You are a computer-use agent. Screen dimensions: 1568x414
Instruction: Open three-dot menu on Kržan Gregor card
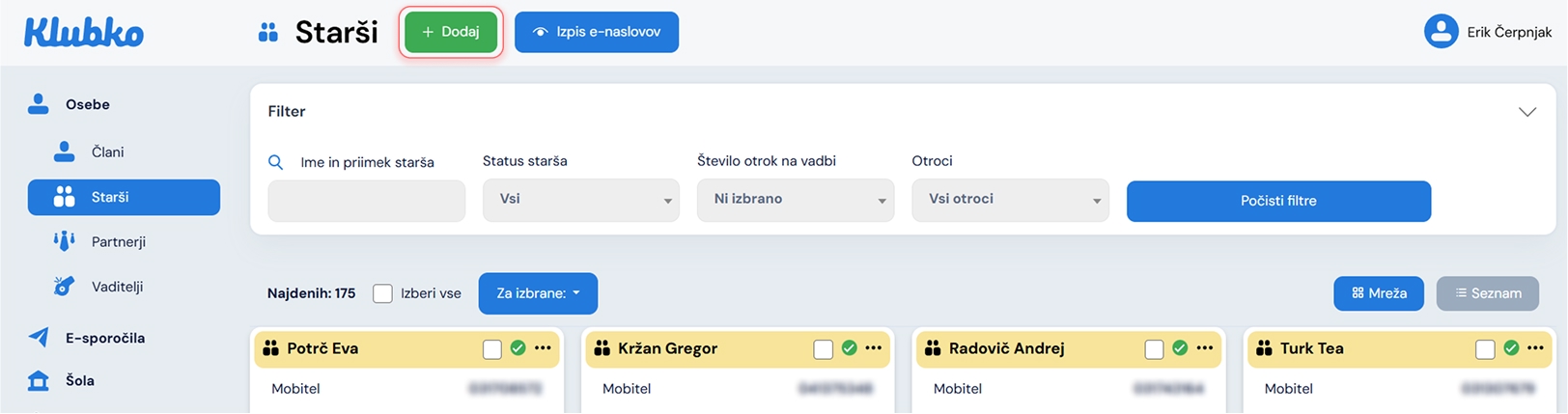coord(874,348)
